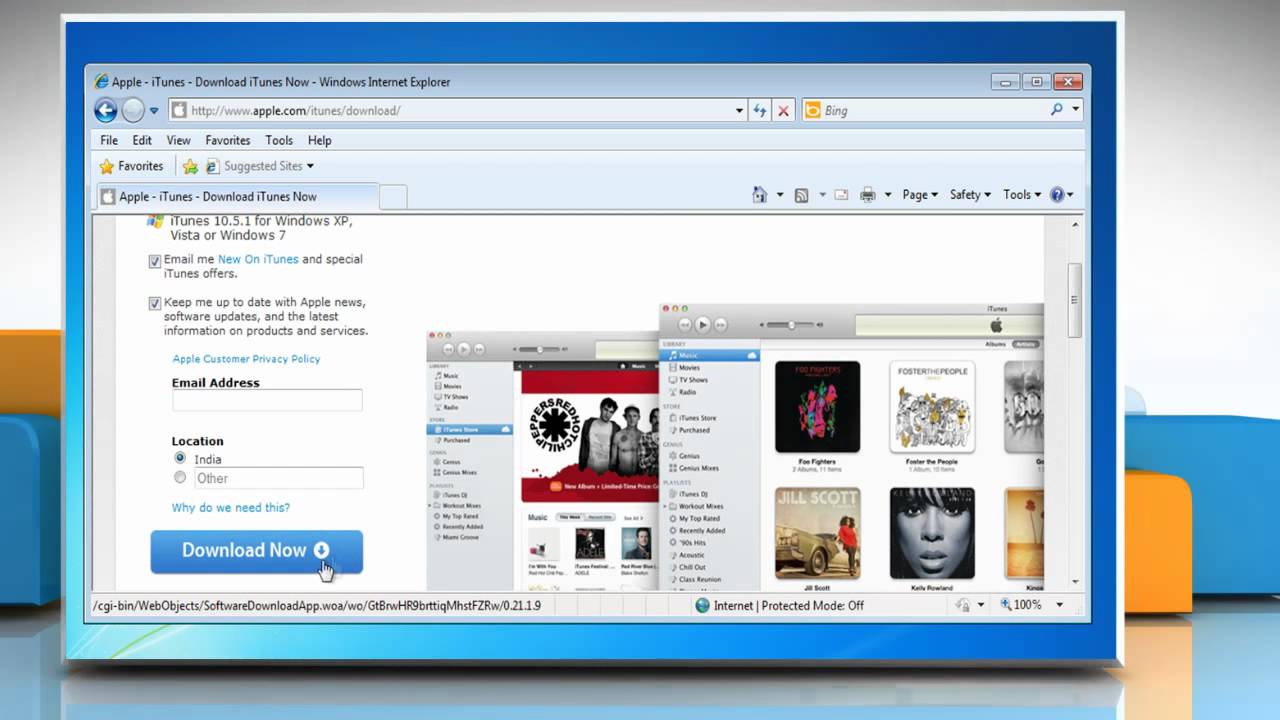Screen dimensions: 1280x720
Task: Uncheck the 'Email me New On iTunes' checkbox
Action: coord(155,261)
